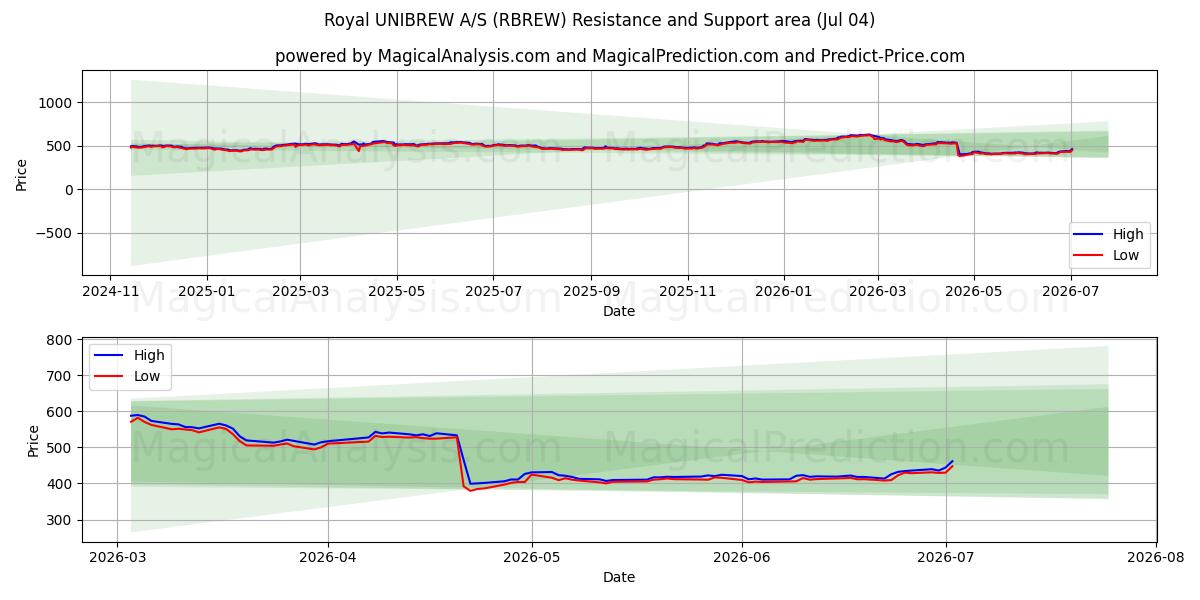Click 'Low' in the bottom chart legend
This screenshot has width=1200, height=600.
tap(148, 375)
